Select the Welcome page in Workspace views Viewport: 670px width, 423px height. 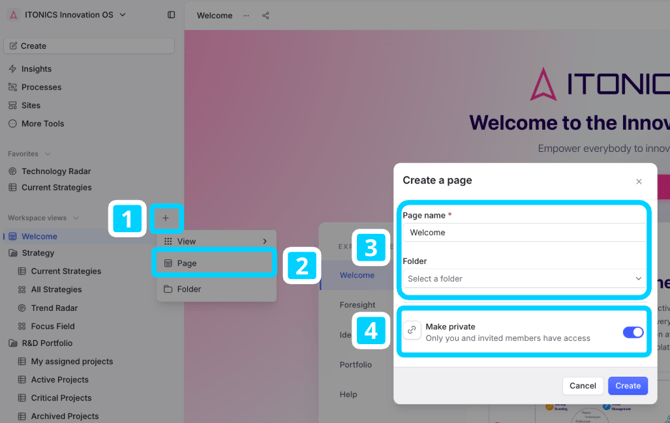[39, 236]
